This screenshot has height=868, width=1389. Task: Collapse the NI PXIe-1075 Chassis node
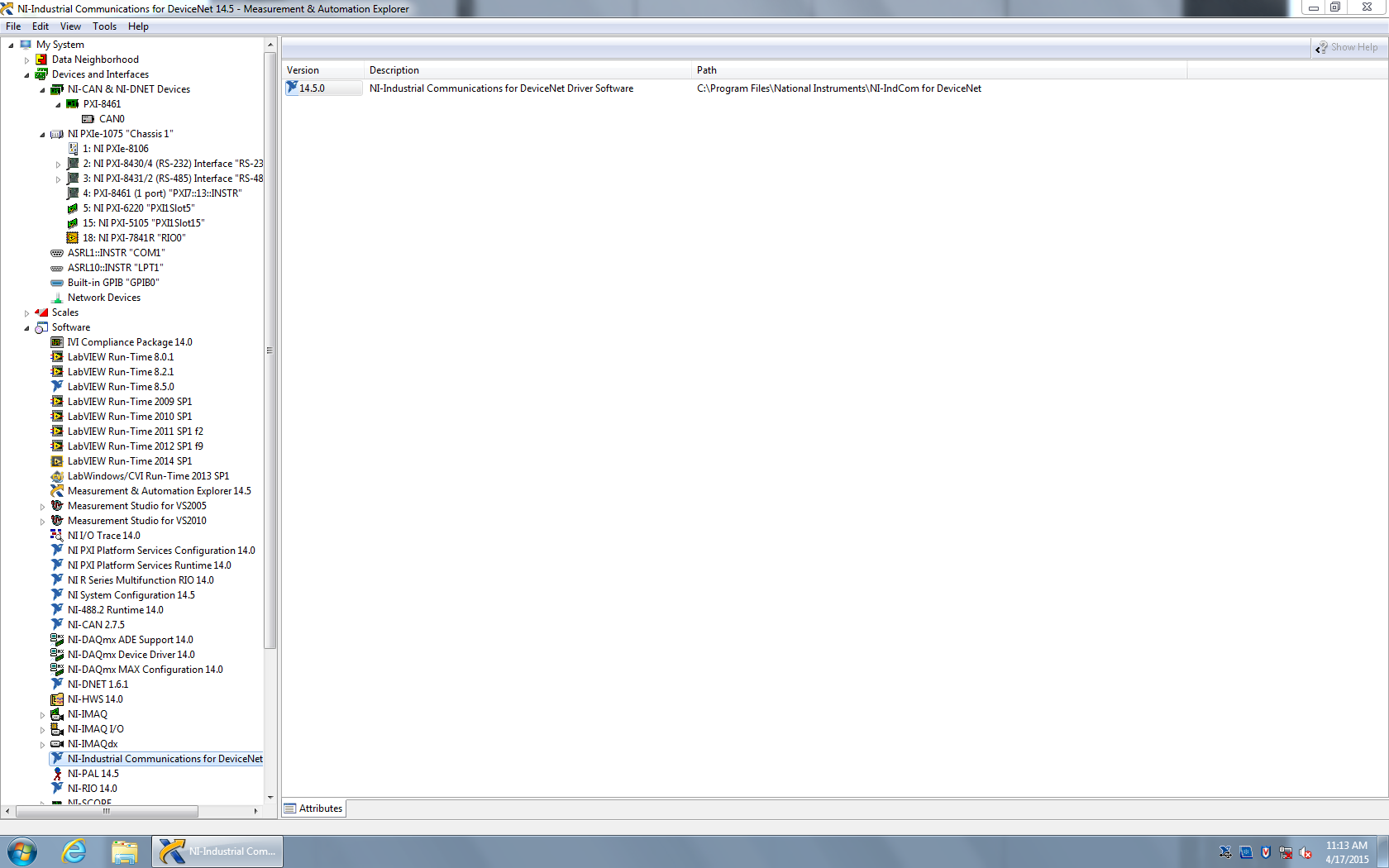(42, 135)
